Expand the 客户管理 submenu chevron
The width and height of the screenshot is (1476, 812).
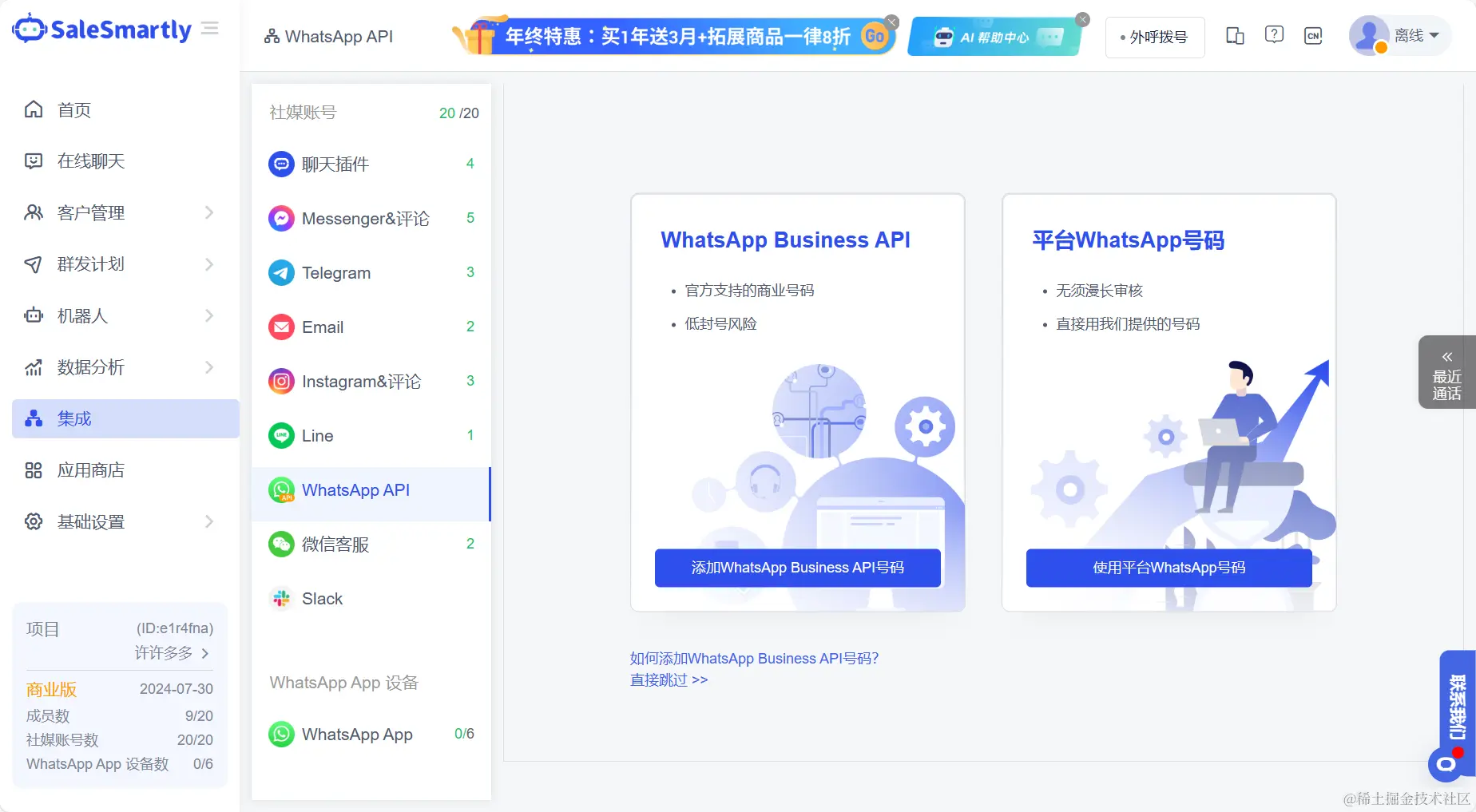209,212
